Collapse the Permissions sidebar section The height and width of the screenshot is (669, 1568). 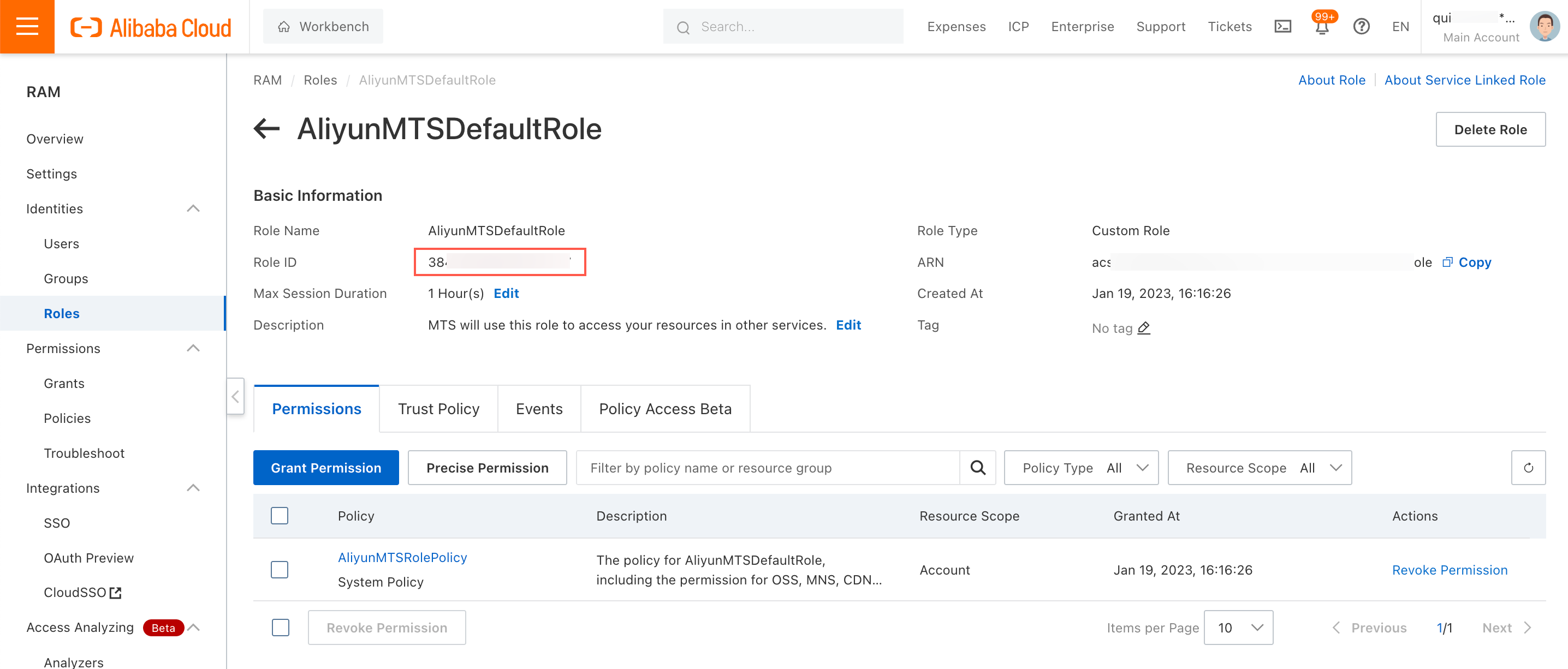(193, 349)
